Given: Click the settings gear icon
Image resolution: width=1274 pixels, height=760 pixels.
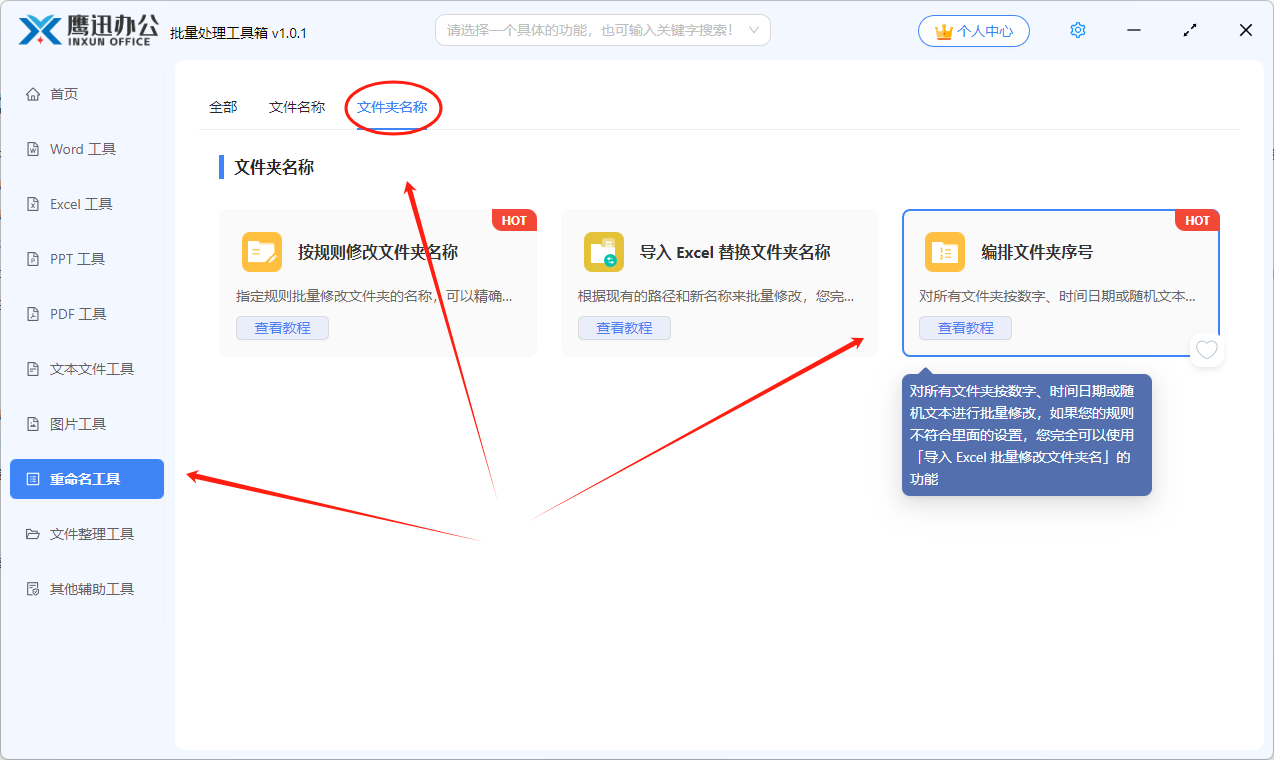Looking at the screenshot, I should [1077, 30].
